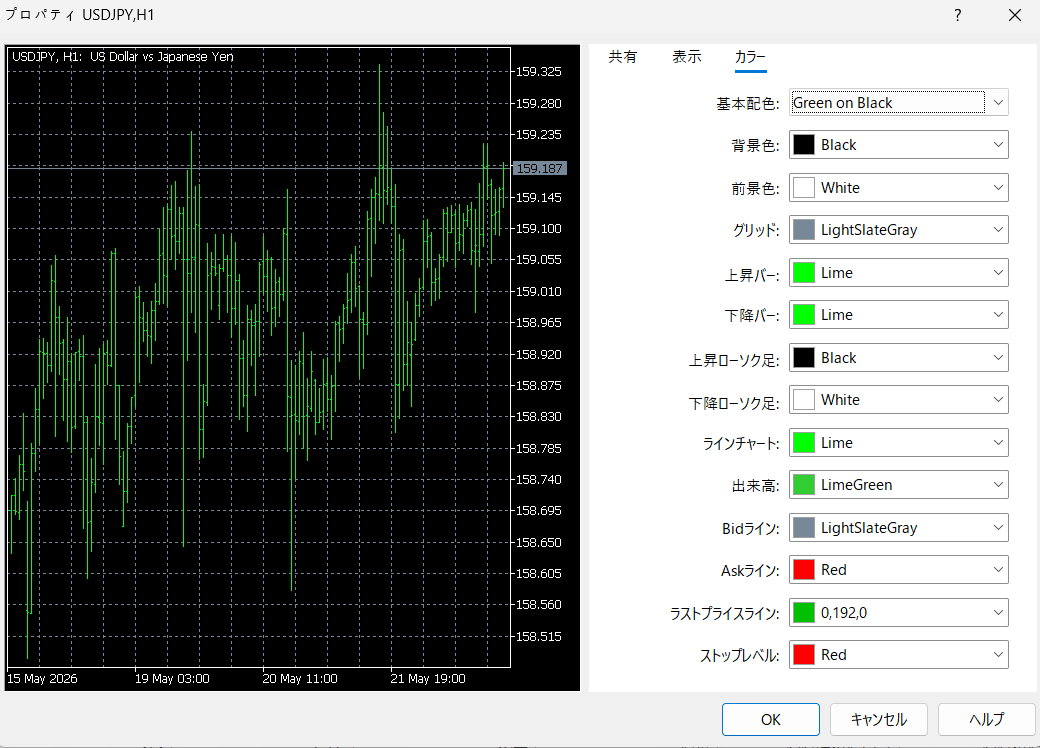Click the 159.010 price axis label
This screenshot has width=1040, height=748.
point(539,292)
